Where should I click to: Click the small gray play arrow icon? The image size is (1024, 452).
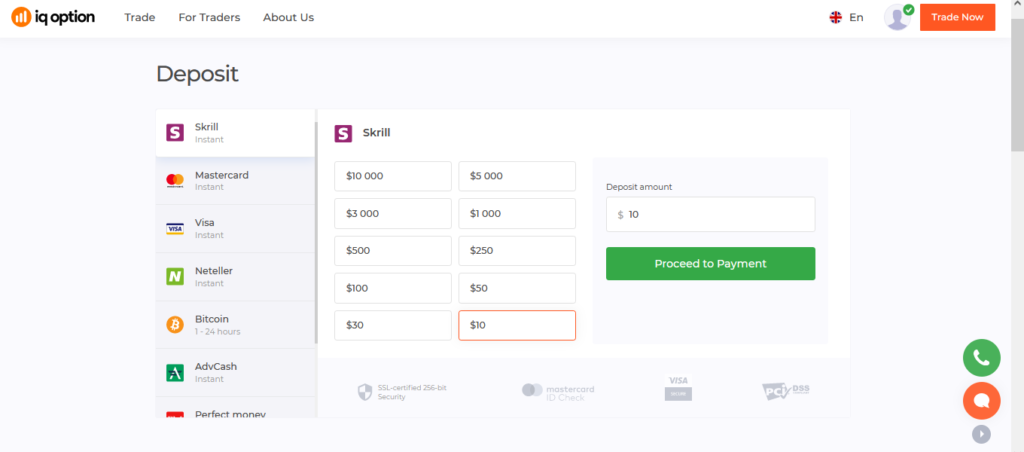[x=981, y=434]
